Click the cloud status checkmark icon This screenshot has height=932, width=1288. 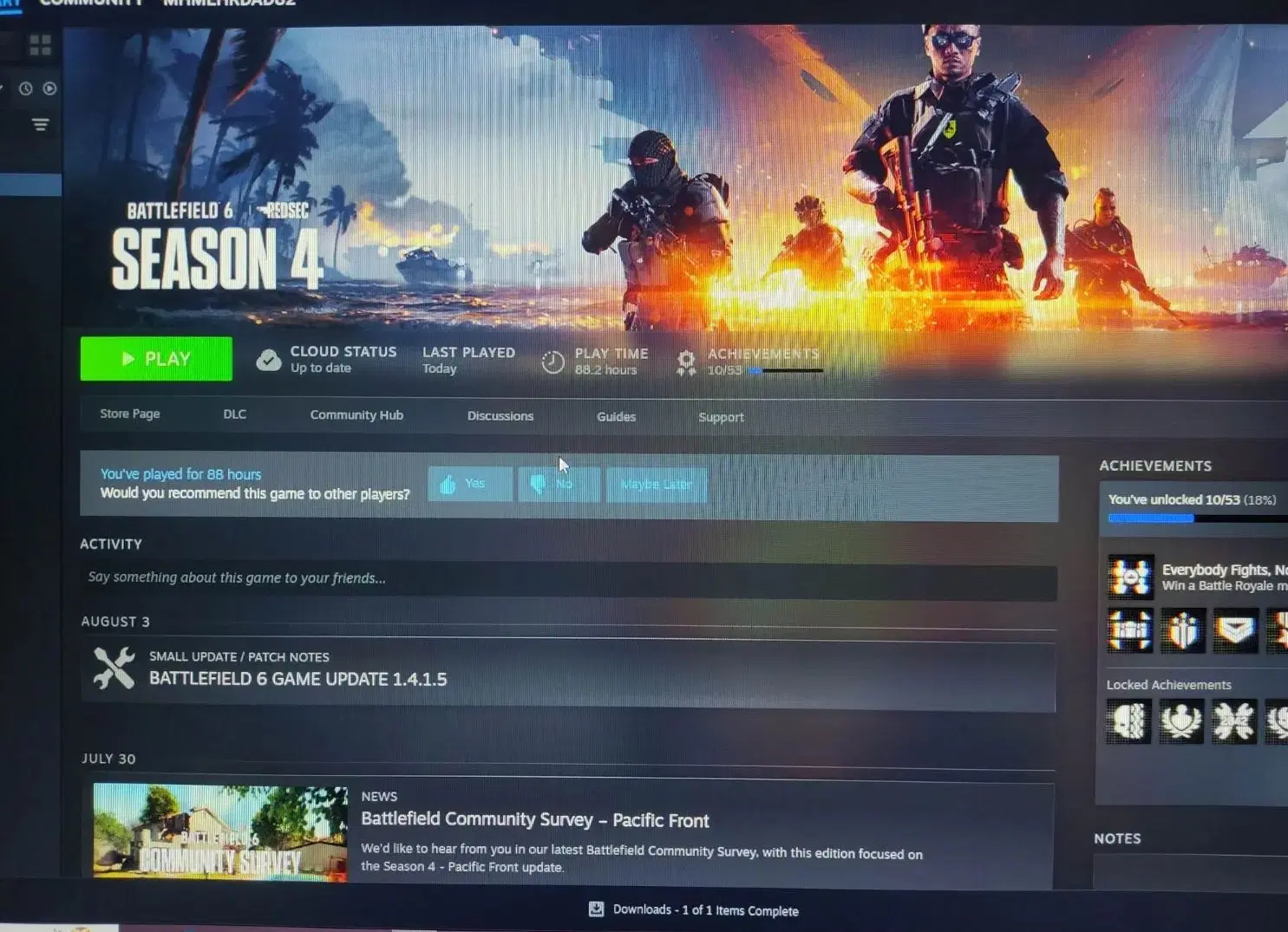pyautogui.click(x=269, y=360)
